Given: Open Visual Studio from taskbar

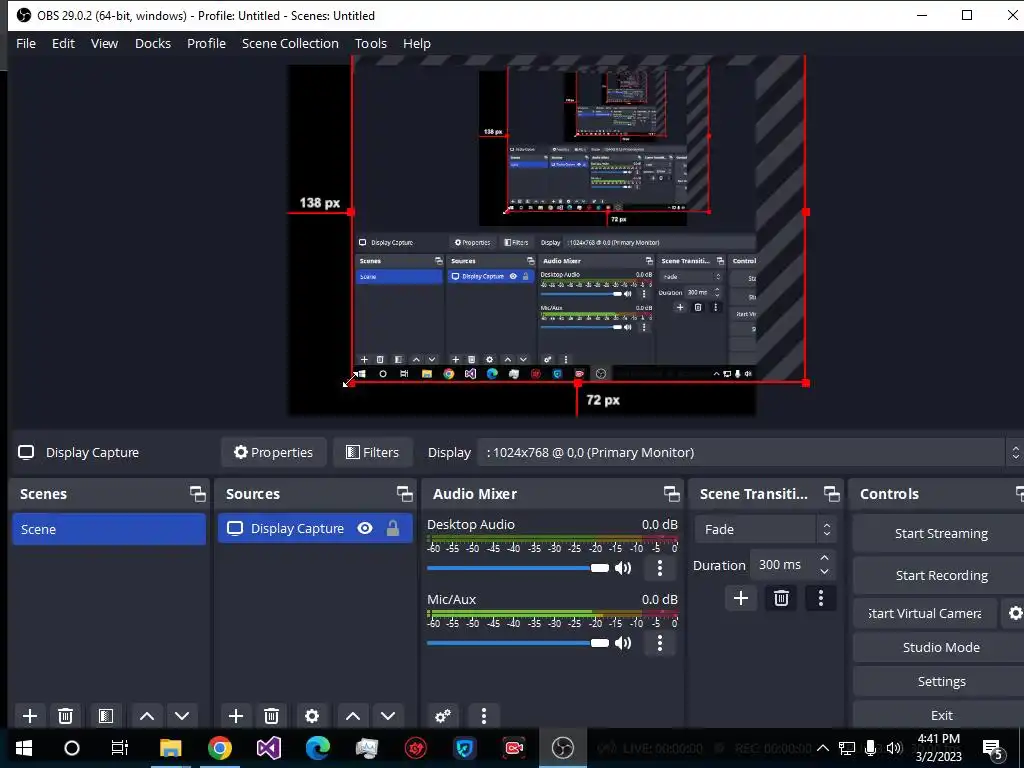Looking at the screenshot, I should [x=268, y=748].
